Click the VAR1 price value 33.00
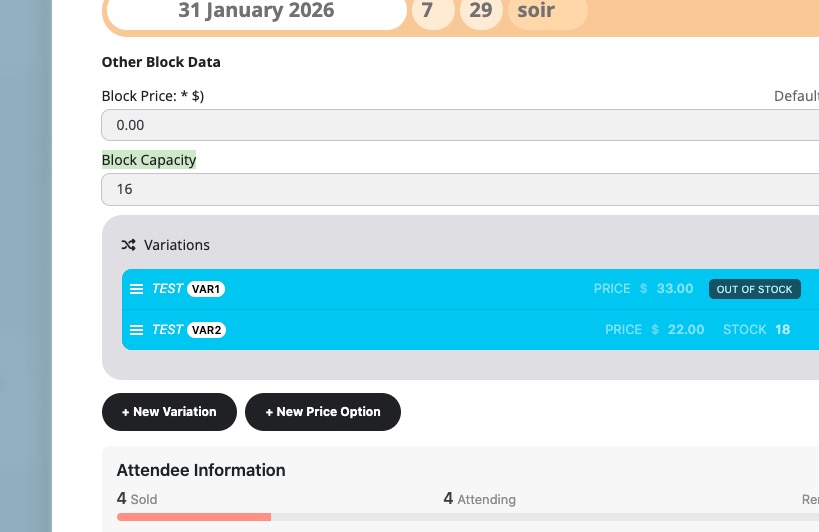The height and width of the screenshot is (532, 819). click(x=674, y=289)
